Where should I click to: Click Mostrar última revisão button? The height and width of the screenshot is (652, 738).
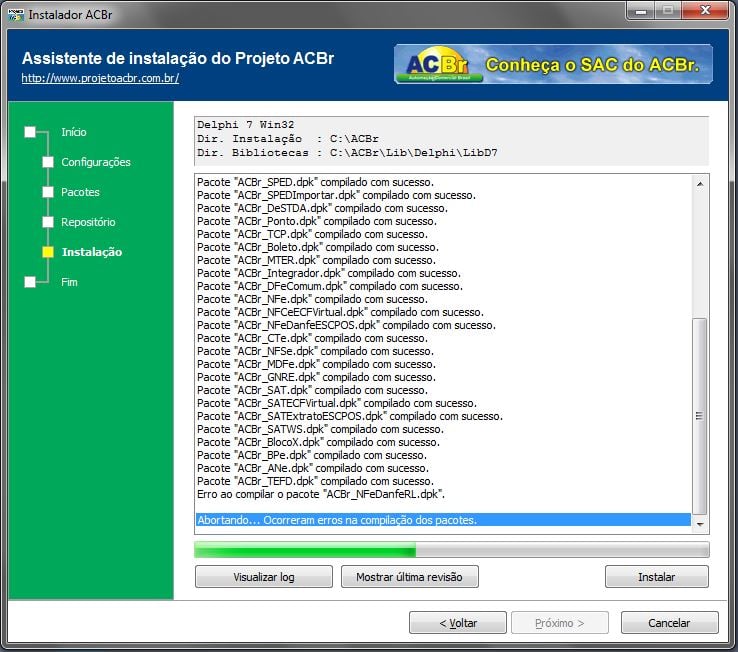[x=409, y=577]
